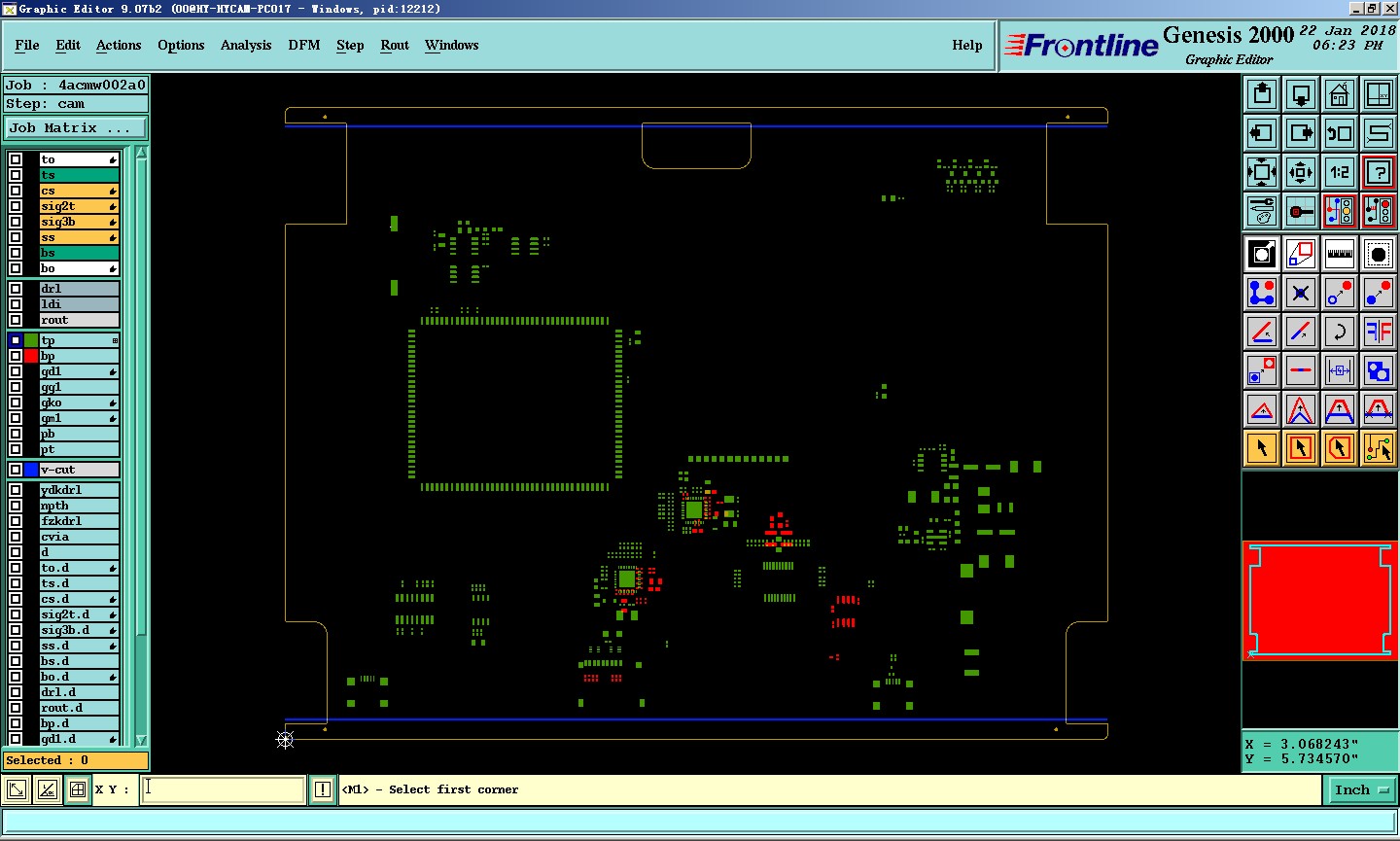1400x841 pixels.
Task: Select the curved rotate arrow tool
Action: coord(1340,332)
